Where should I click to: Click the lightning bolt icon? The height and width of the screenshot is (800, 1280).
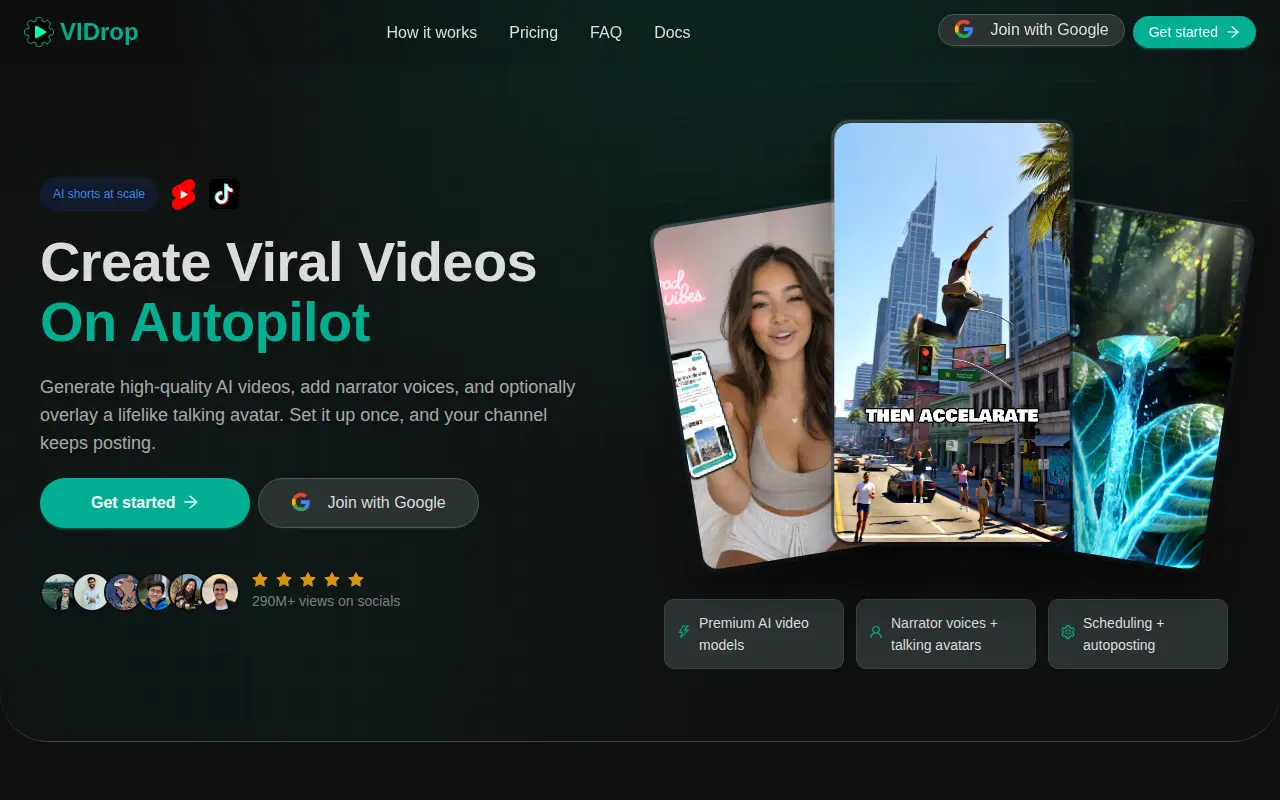(684, 632)
